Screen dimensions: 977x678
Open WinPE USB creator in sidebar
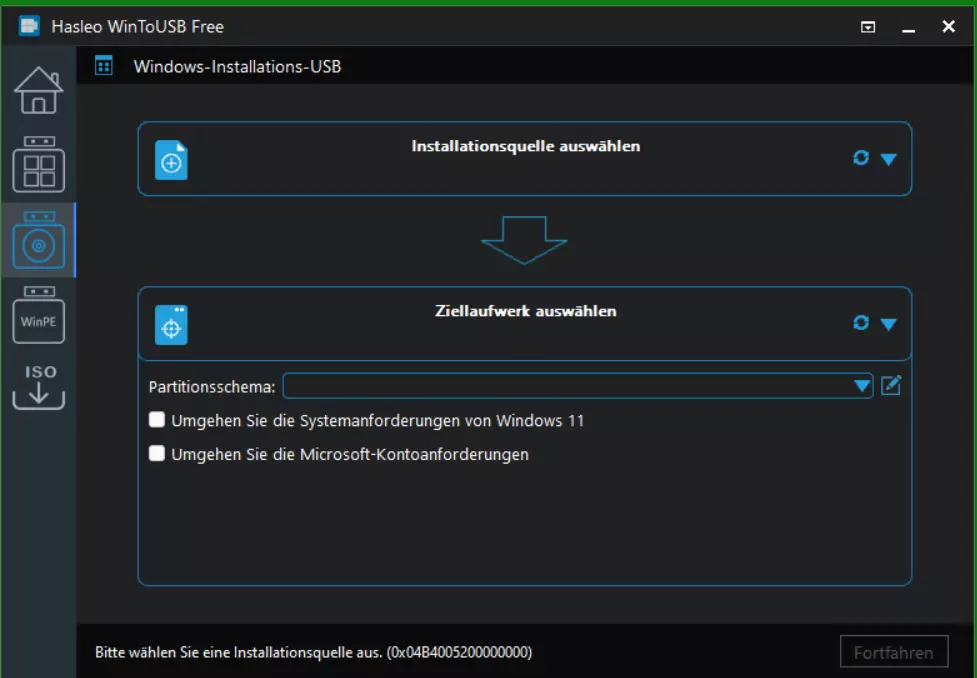click(x=38, y=315)
